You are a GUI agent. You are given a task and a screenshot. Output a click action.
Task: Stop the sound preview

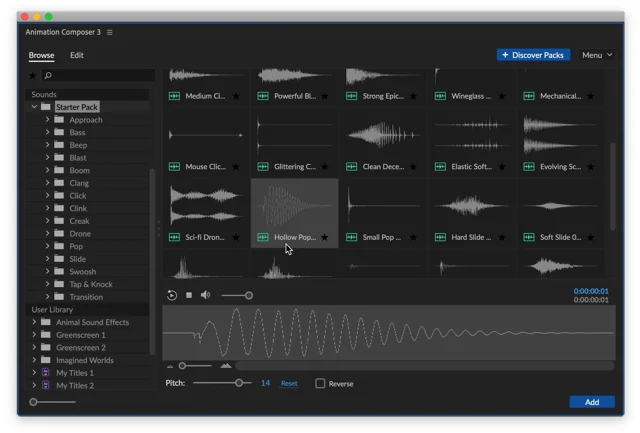[x=189, y=295]
